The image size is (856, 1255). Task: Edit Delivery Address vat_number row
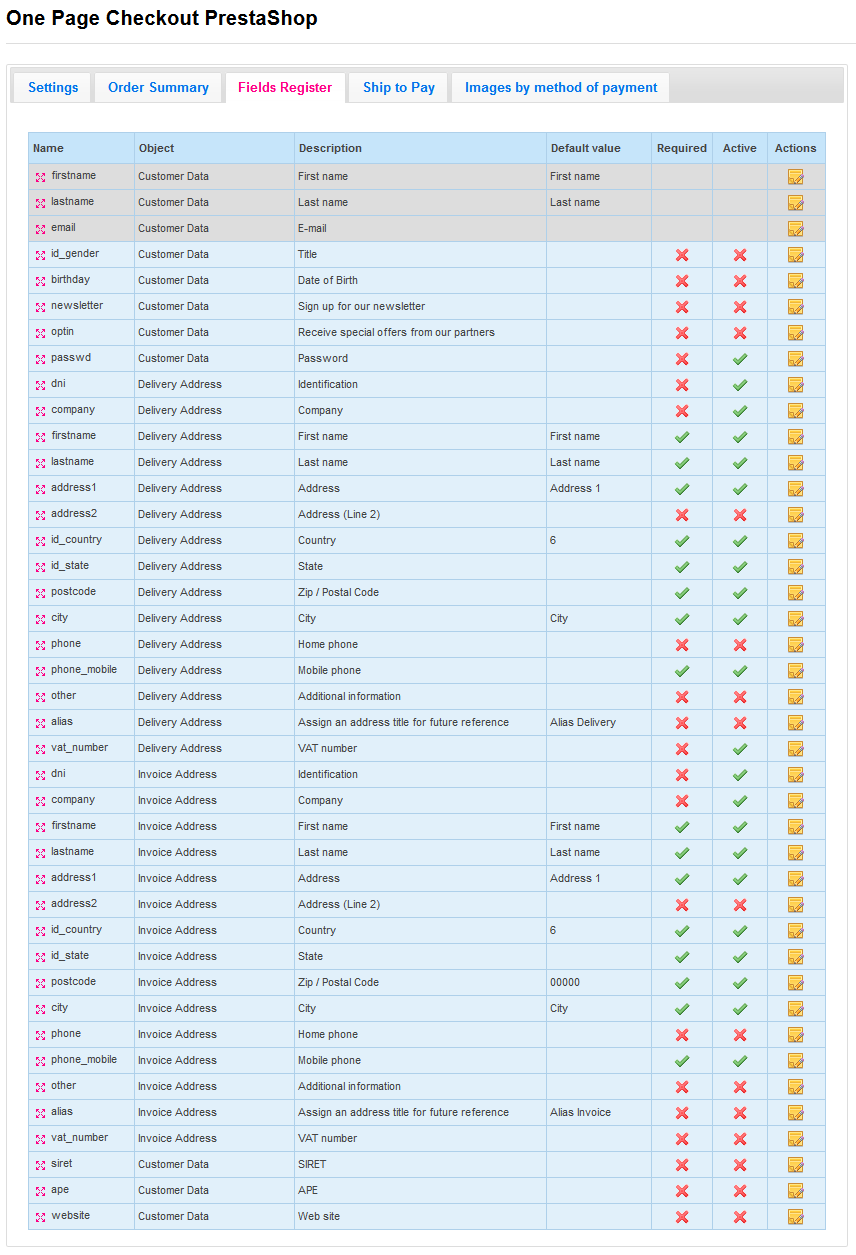[x=796, y=749]
